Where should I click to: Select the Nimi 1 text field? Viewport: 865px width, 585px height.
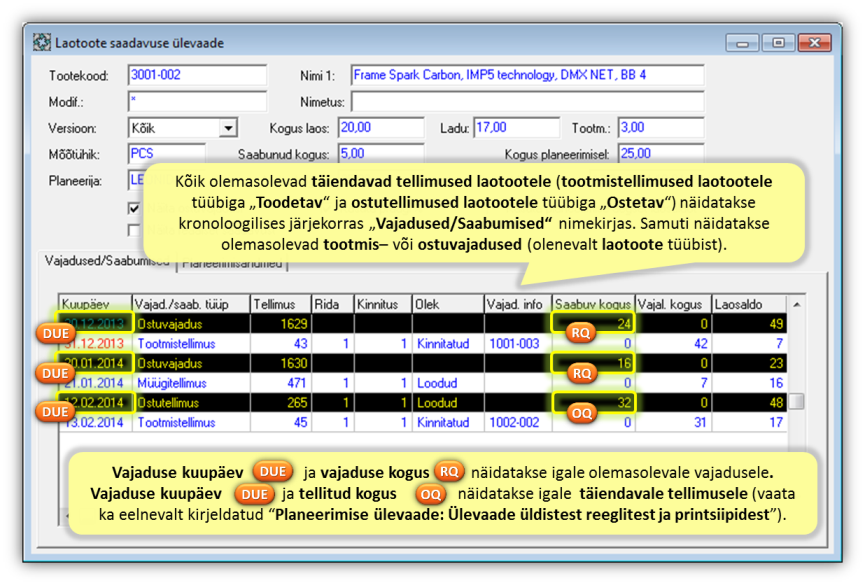point(527,75)
